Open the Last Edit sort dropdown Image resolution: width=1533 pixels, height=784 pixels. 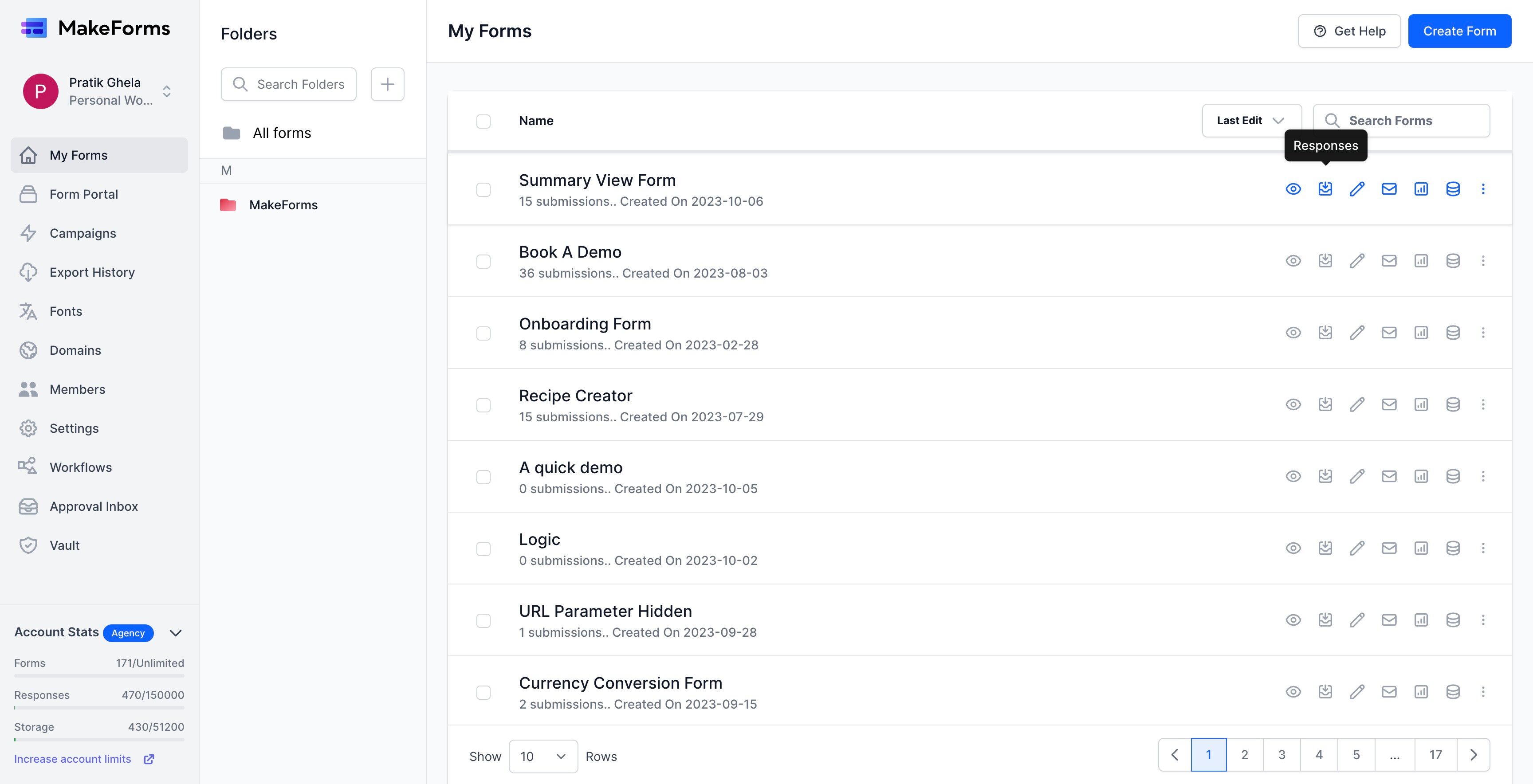pyautogui.click(x=1251, y=121)
